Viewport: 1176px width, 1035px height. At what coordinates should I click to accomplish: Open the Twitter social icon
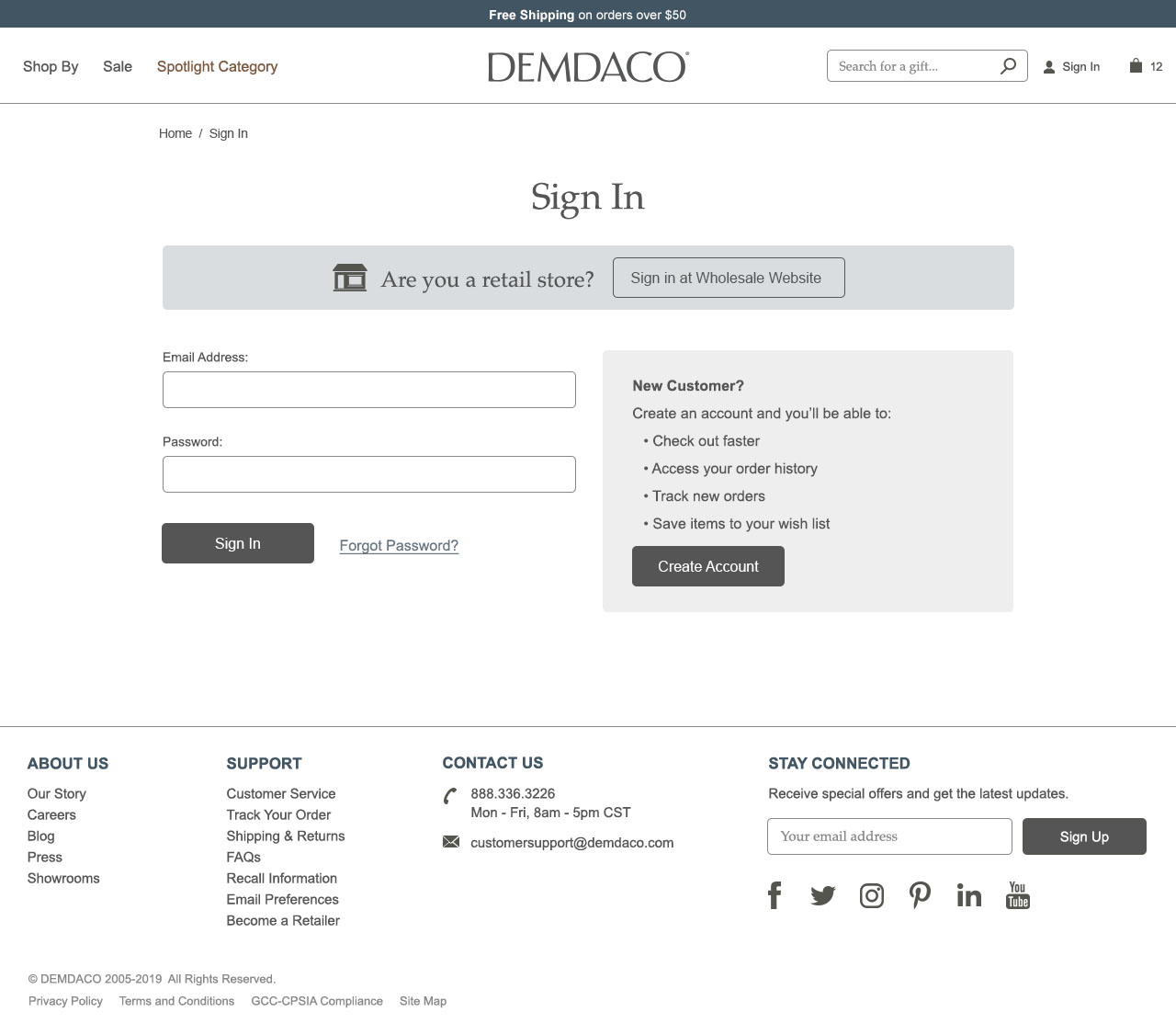[823, 895]
